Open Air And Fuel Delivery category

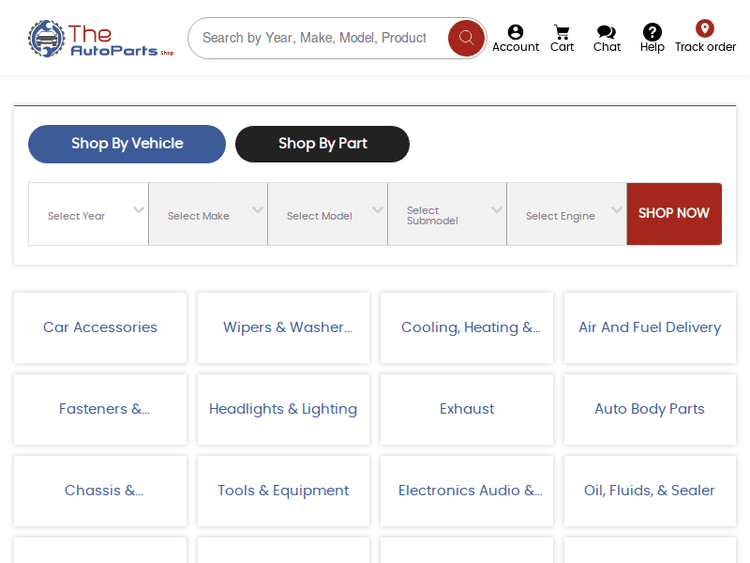click(x=650, y=328)
